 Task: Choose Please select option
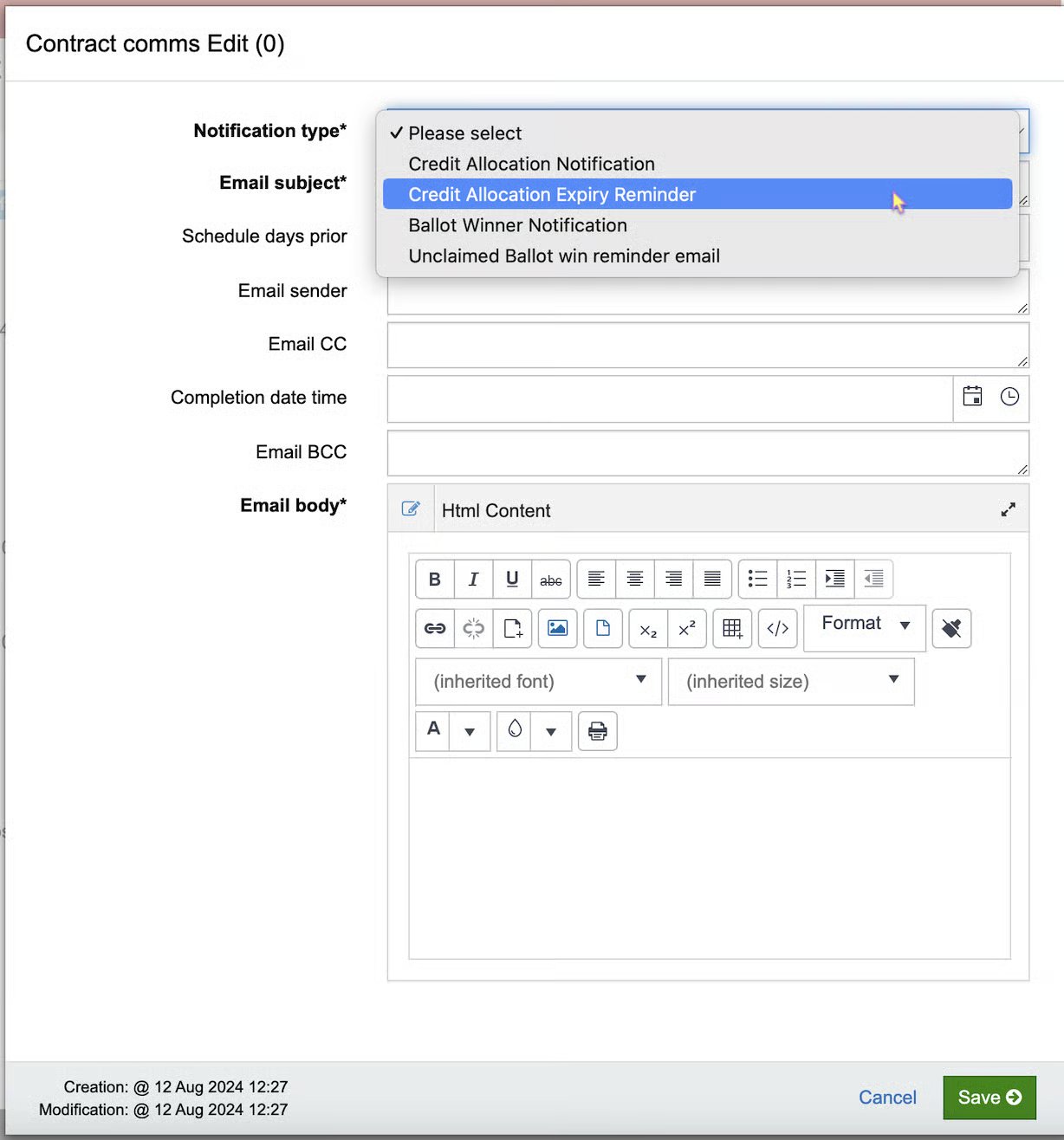coord(697,133)
